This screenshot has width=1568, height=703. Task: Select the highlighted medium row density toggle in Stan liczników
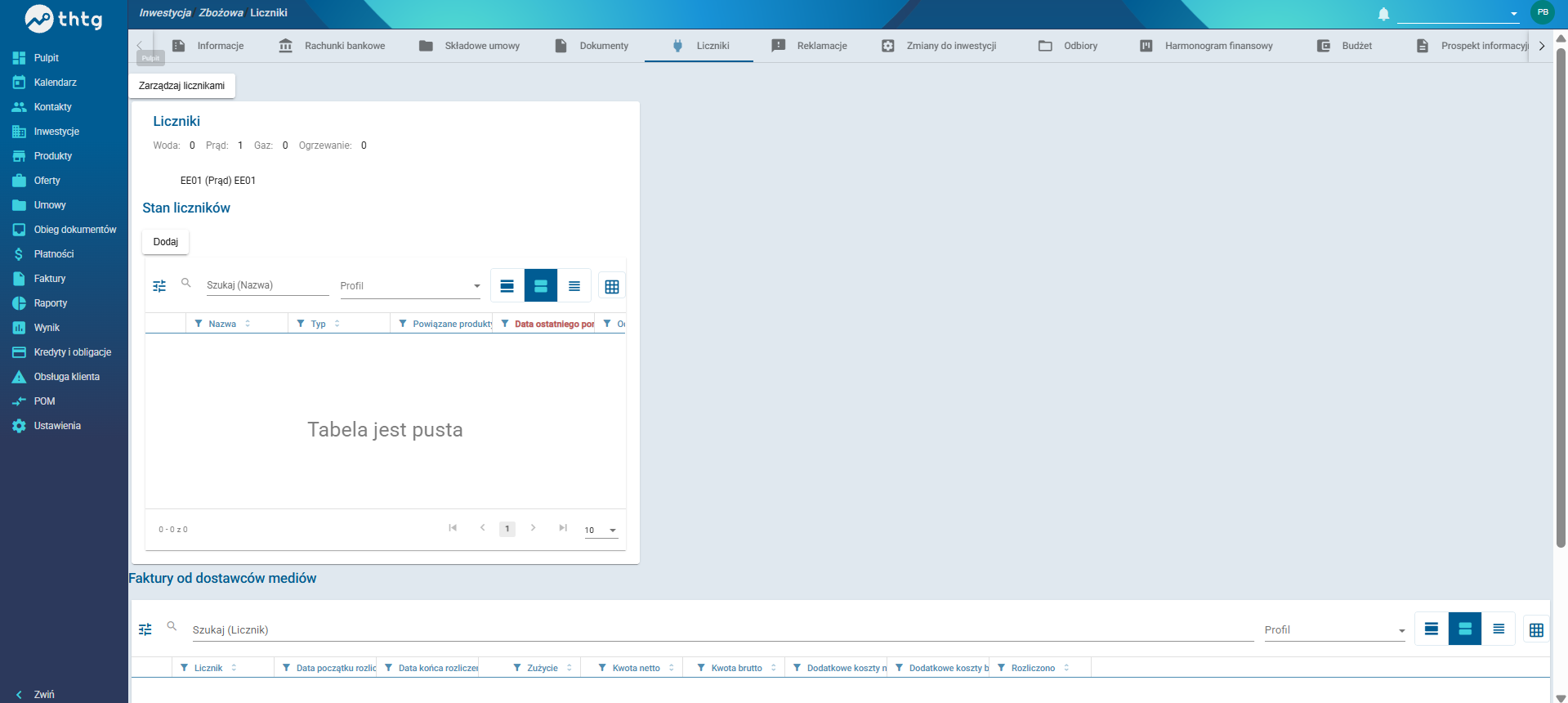[541, 286]
